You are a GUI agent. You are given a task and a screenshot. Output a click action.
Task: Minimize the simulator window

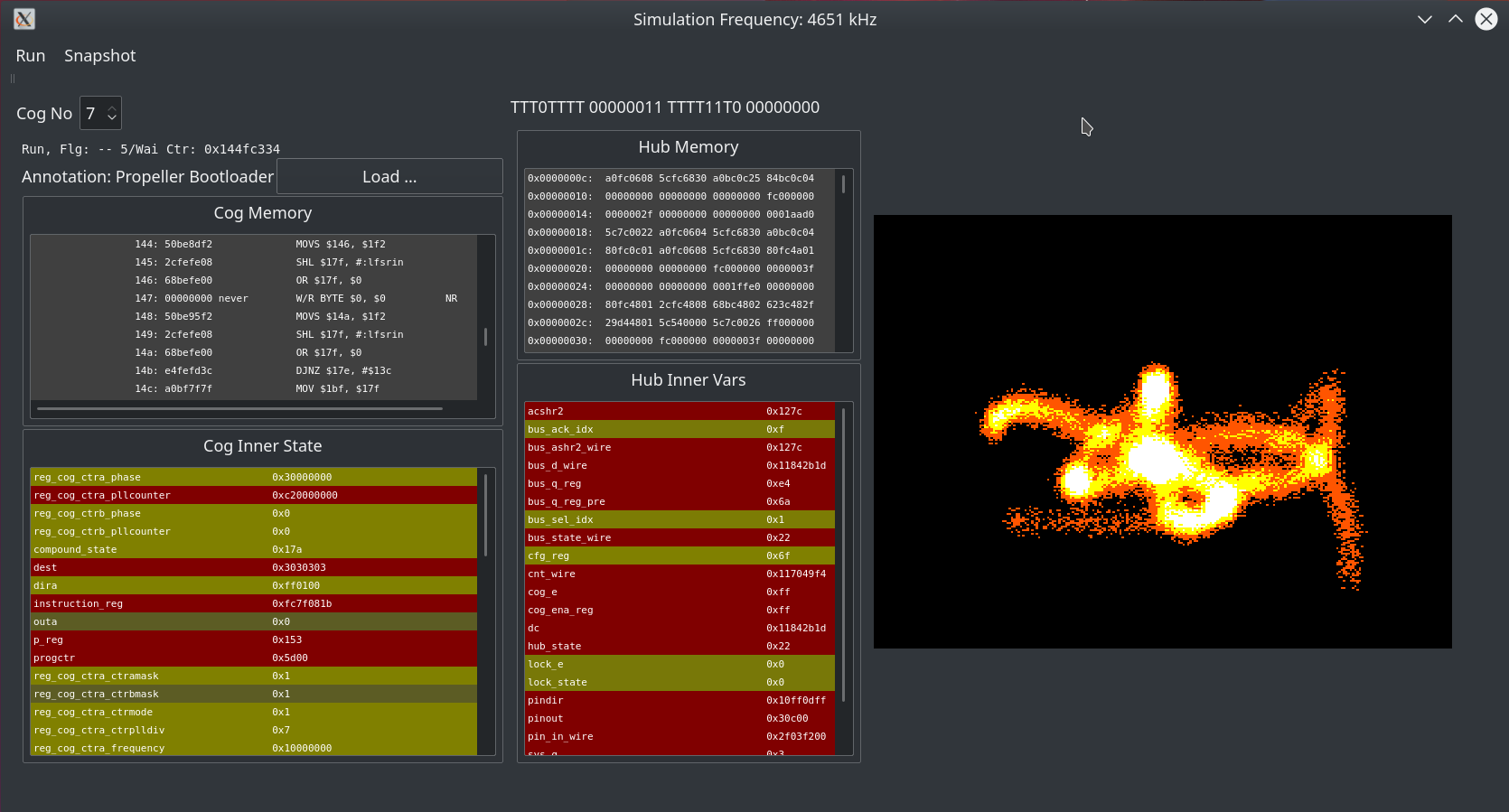1425,19
